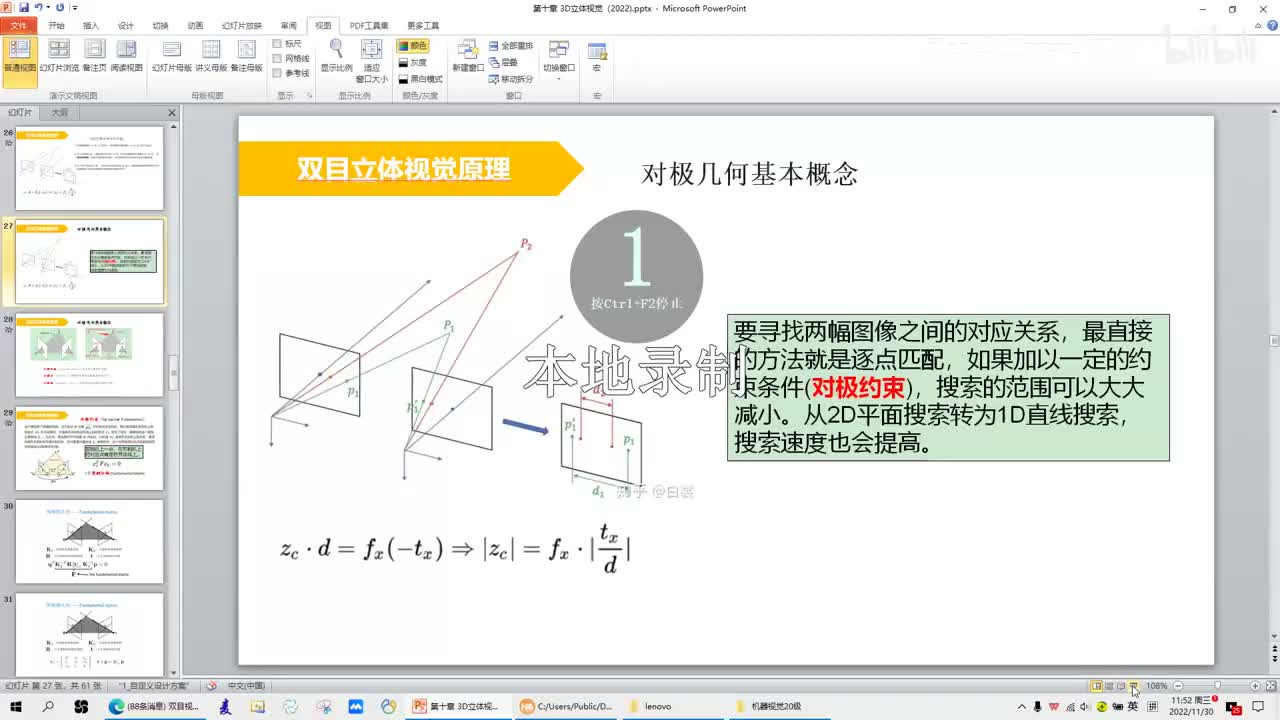
Task: Switch to the Transitions (切换) ribbon tab
Action: [x=160, y=25]
